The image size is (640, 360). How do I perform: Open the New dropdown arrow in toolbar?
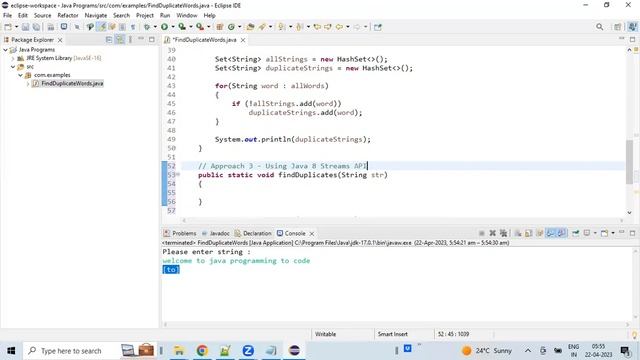point(16,27)
